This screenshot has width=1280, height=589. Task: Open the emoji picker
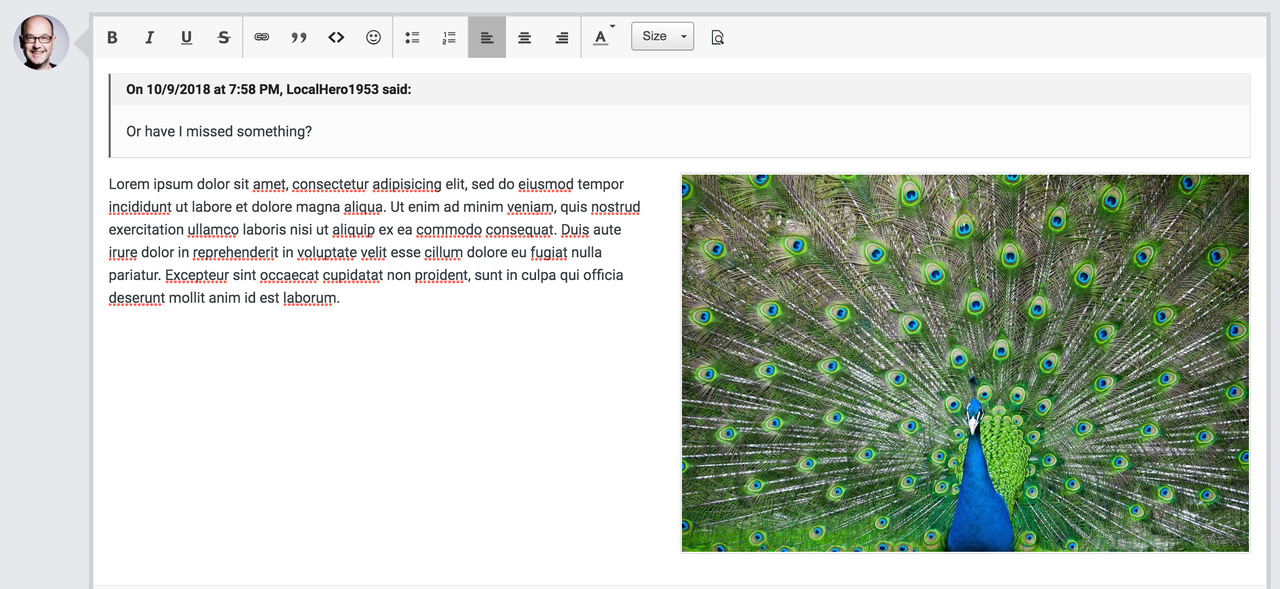(373, 37)
